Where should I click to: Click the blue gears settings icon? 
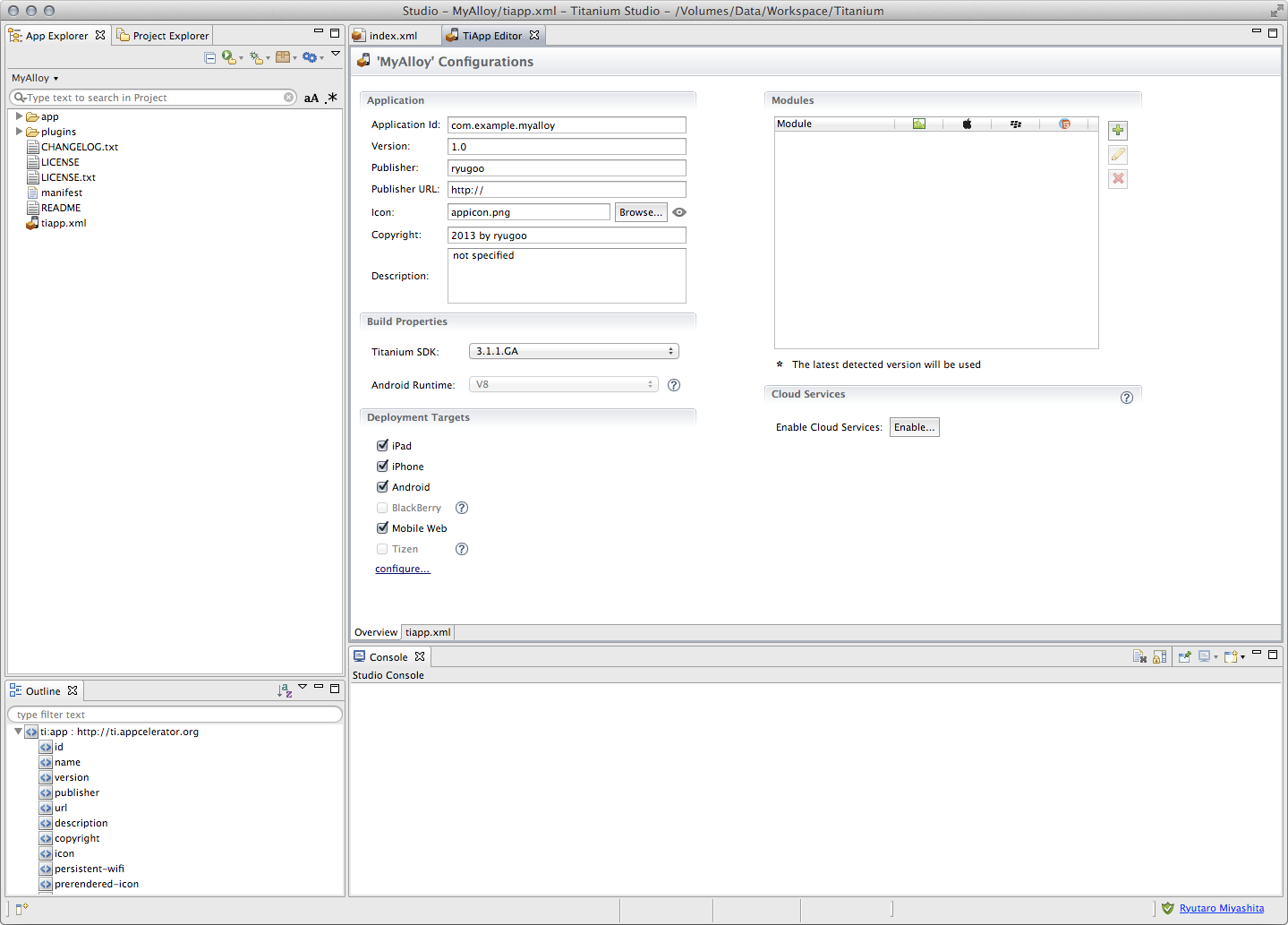(310, 57)
